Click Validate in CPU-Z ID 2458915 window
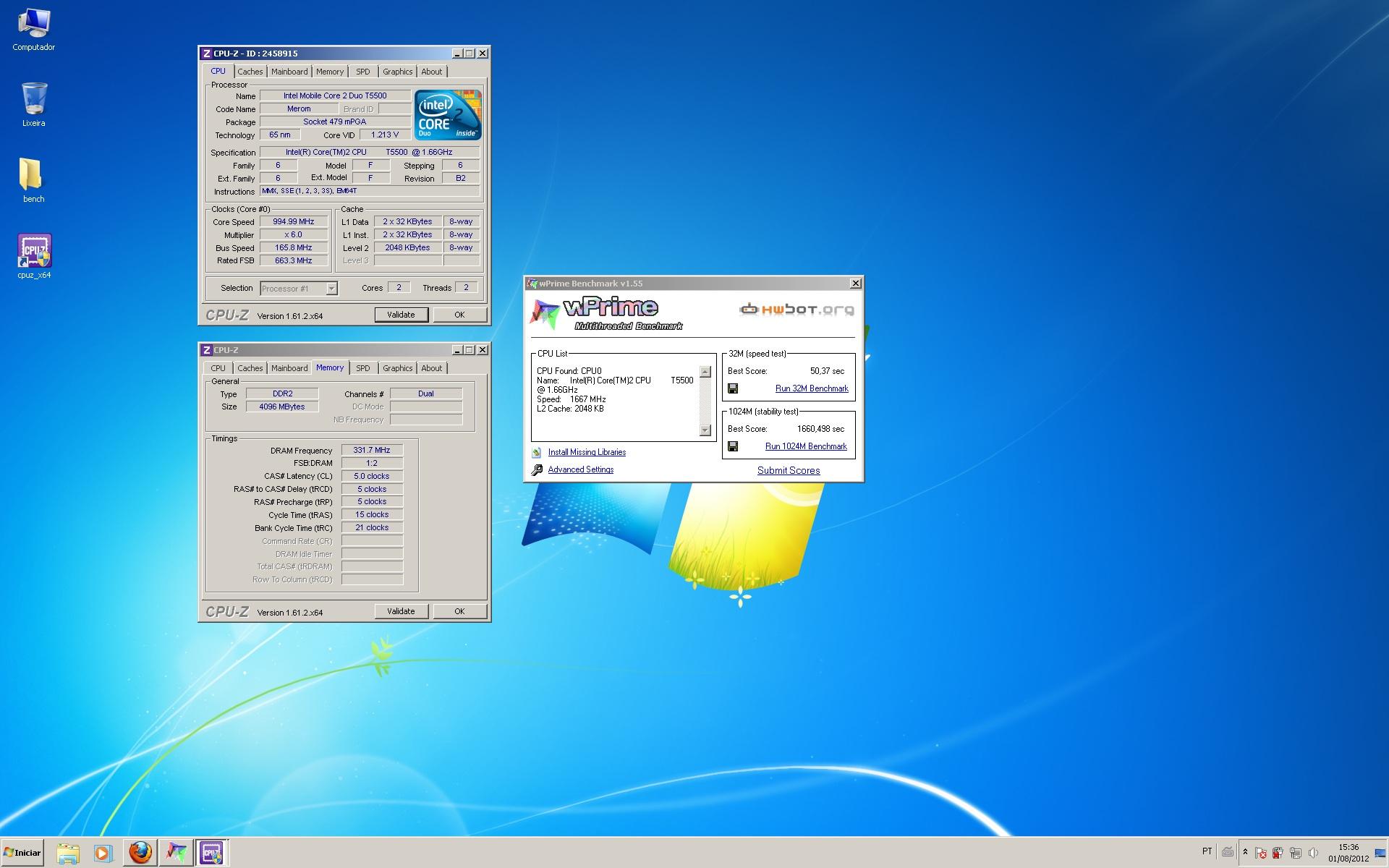 click(x=402, y=315)
